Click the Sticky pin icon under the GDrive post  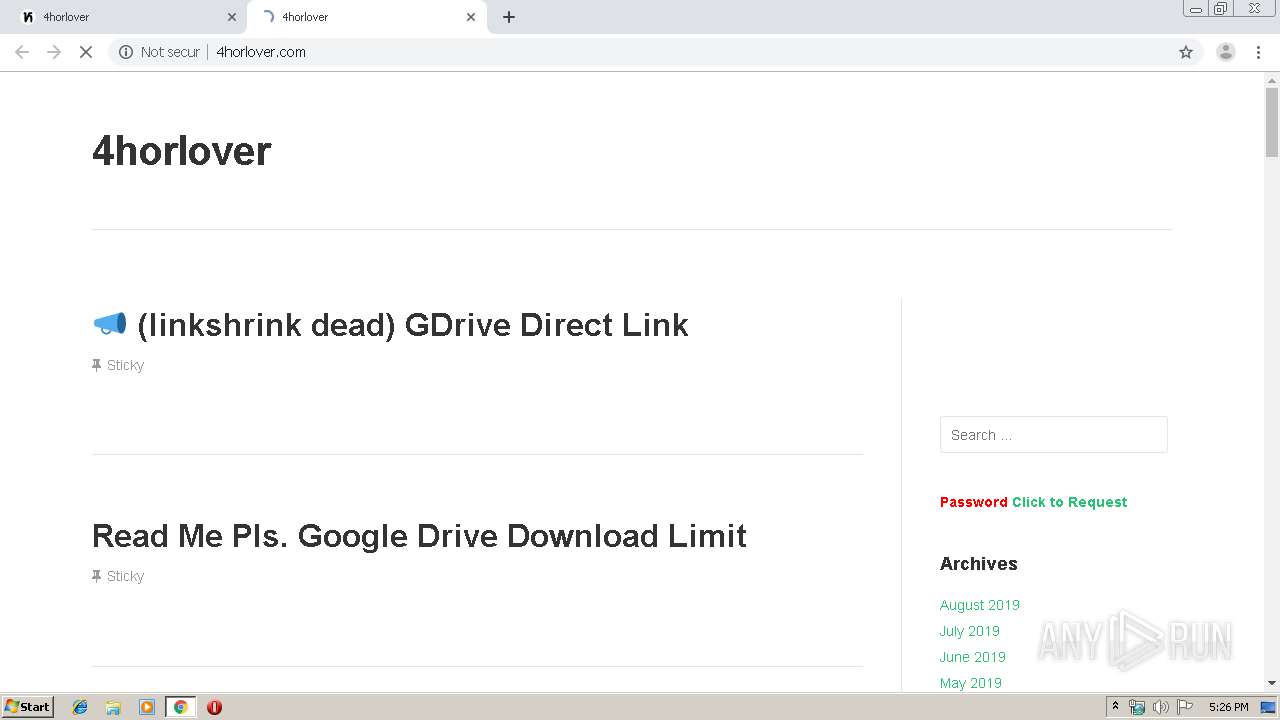point(97,365)
